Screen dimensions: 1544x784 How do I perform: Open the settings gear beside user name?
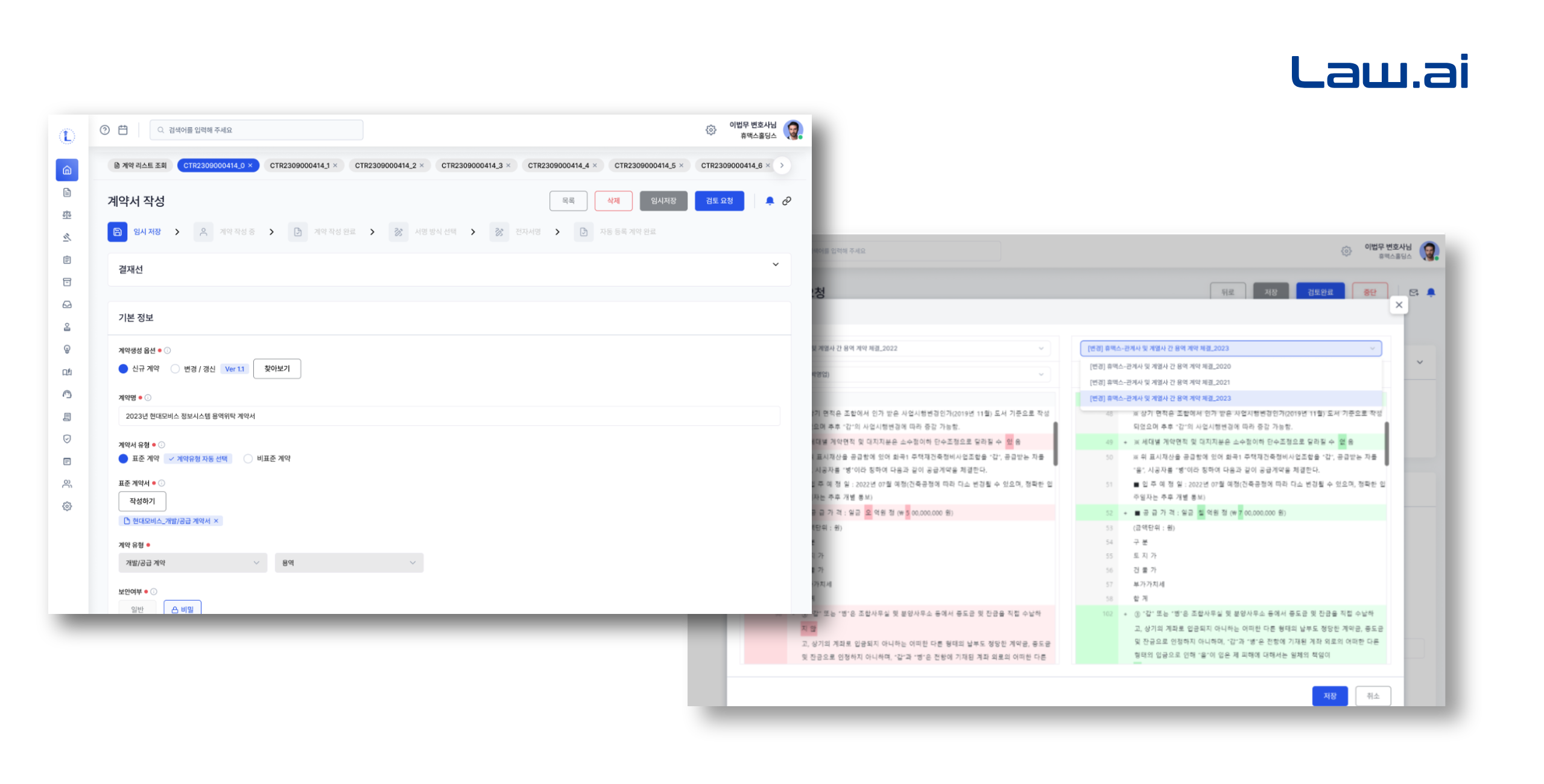711,130
